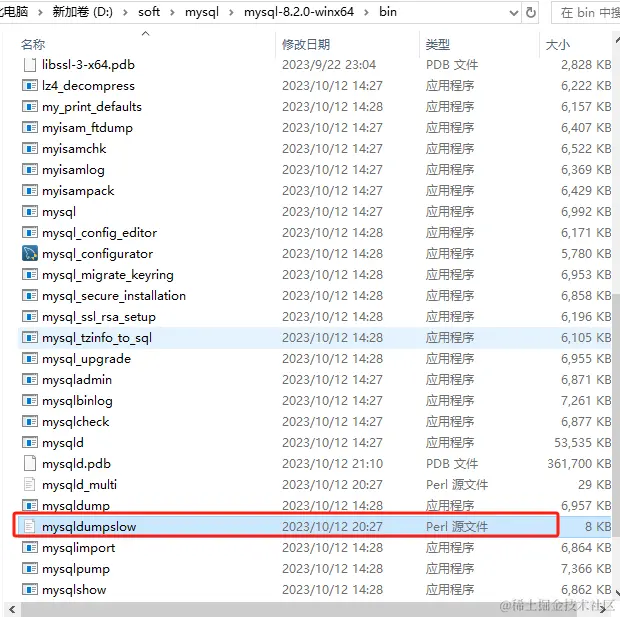Select the mysqld_multi file name

(79, 485)
